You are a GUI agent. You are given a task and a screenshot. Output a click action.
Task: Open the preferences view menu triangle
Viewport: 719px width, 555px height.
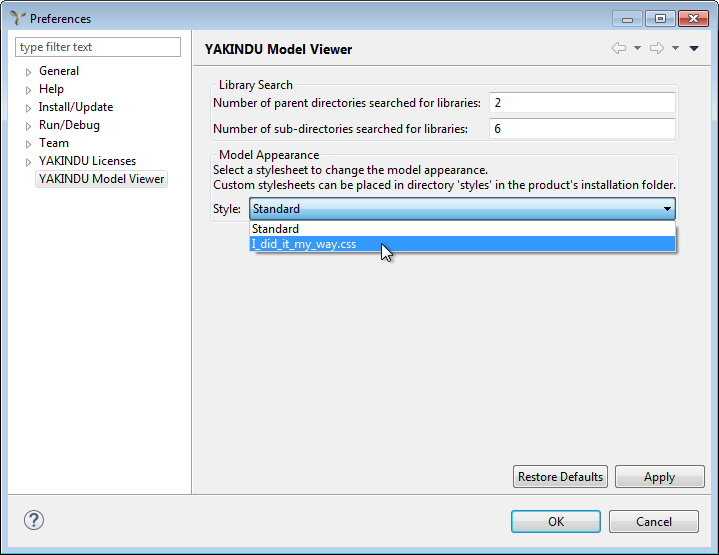click(x=694, y=49)
